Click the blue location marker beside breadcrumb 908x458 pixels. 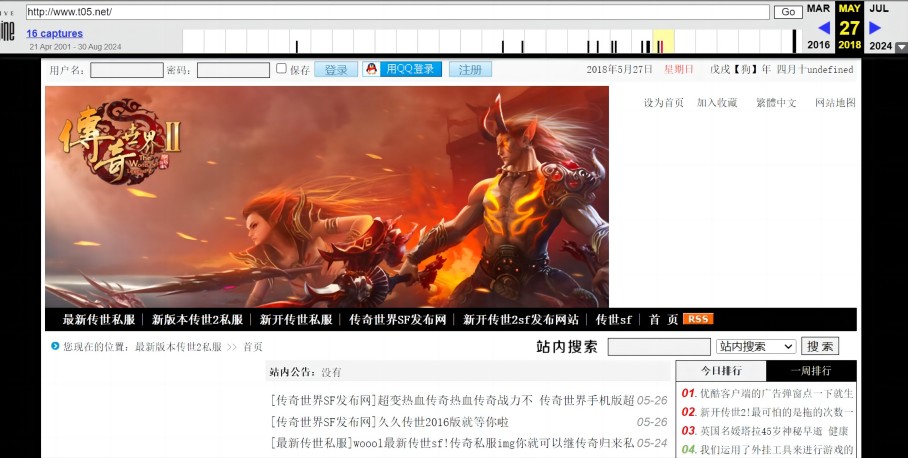coord(55,347)
